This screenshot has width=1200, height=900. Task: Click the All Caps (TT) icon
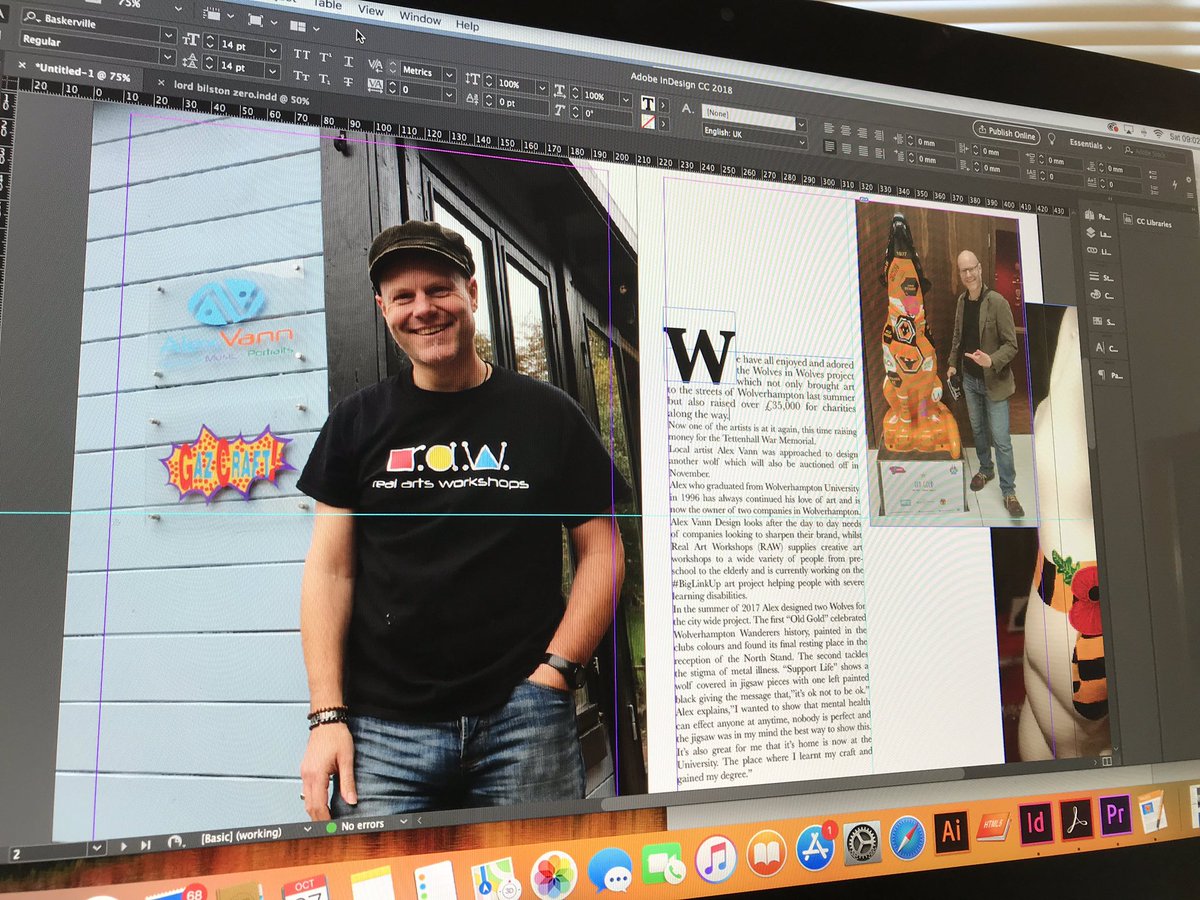click(302, 54)
